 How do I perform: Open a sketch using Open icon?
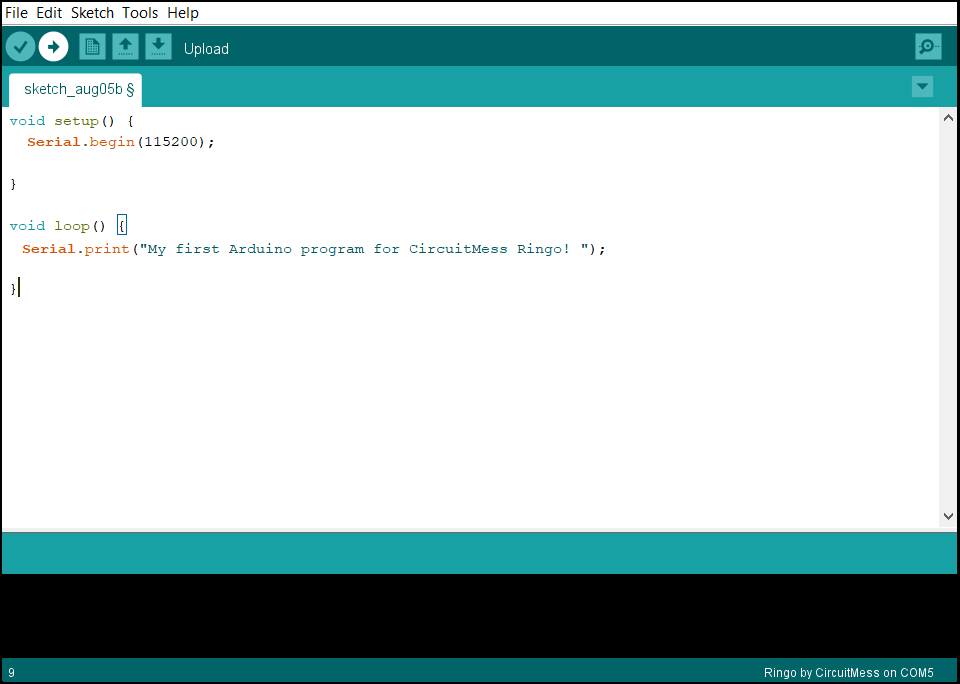[125, 47]
